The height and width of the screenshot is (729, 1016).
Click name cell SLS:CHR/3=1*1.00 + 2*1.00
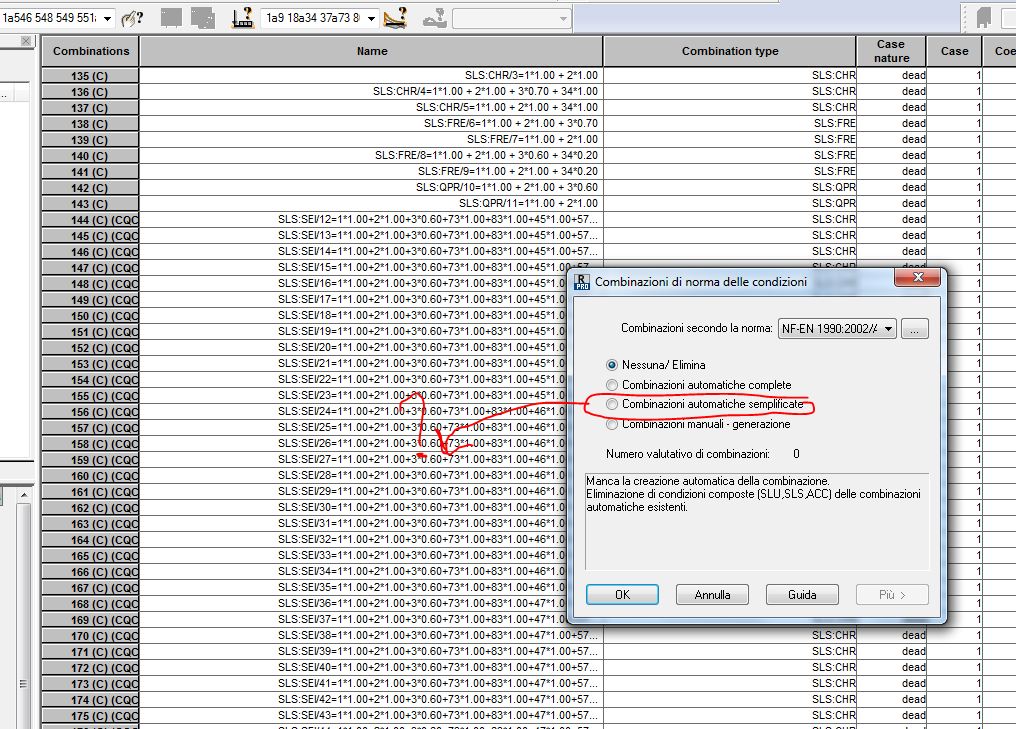371,75
